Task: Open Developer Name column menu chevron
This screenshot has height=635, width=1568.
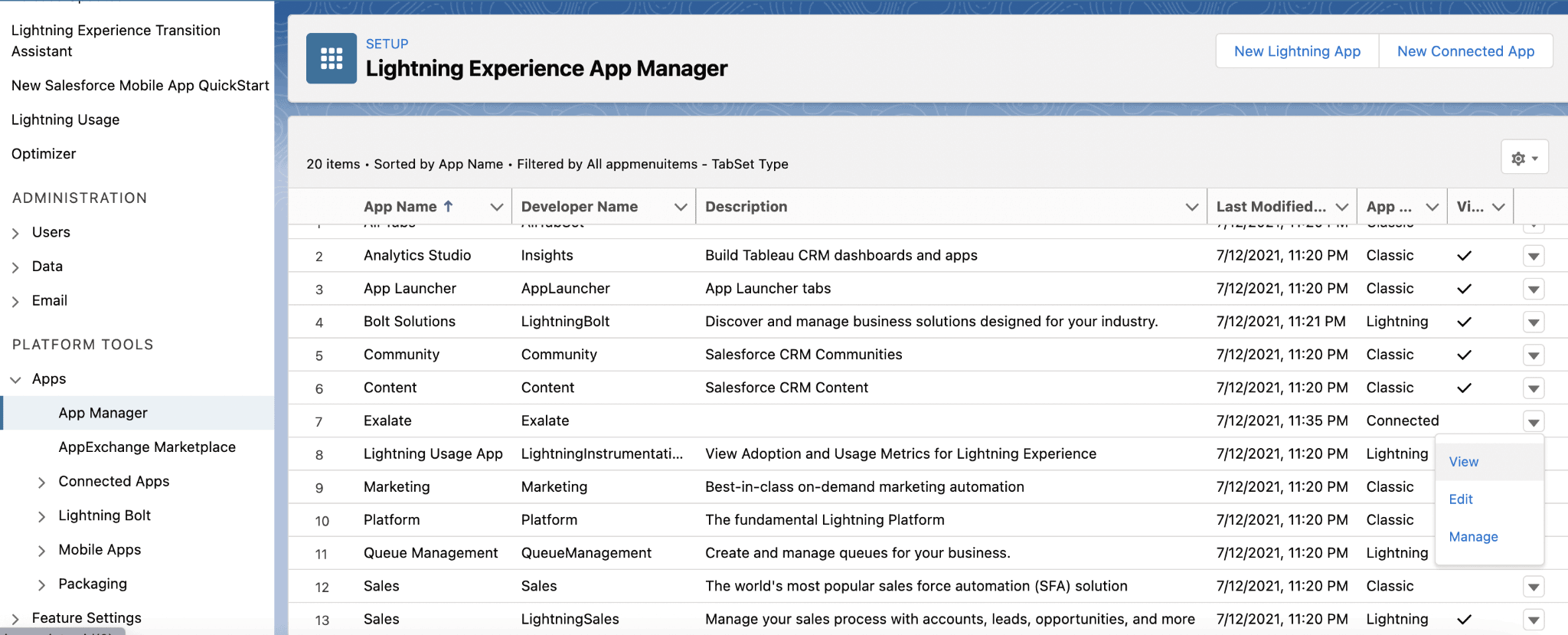Action: [x=681, y=207]
